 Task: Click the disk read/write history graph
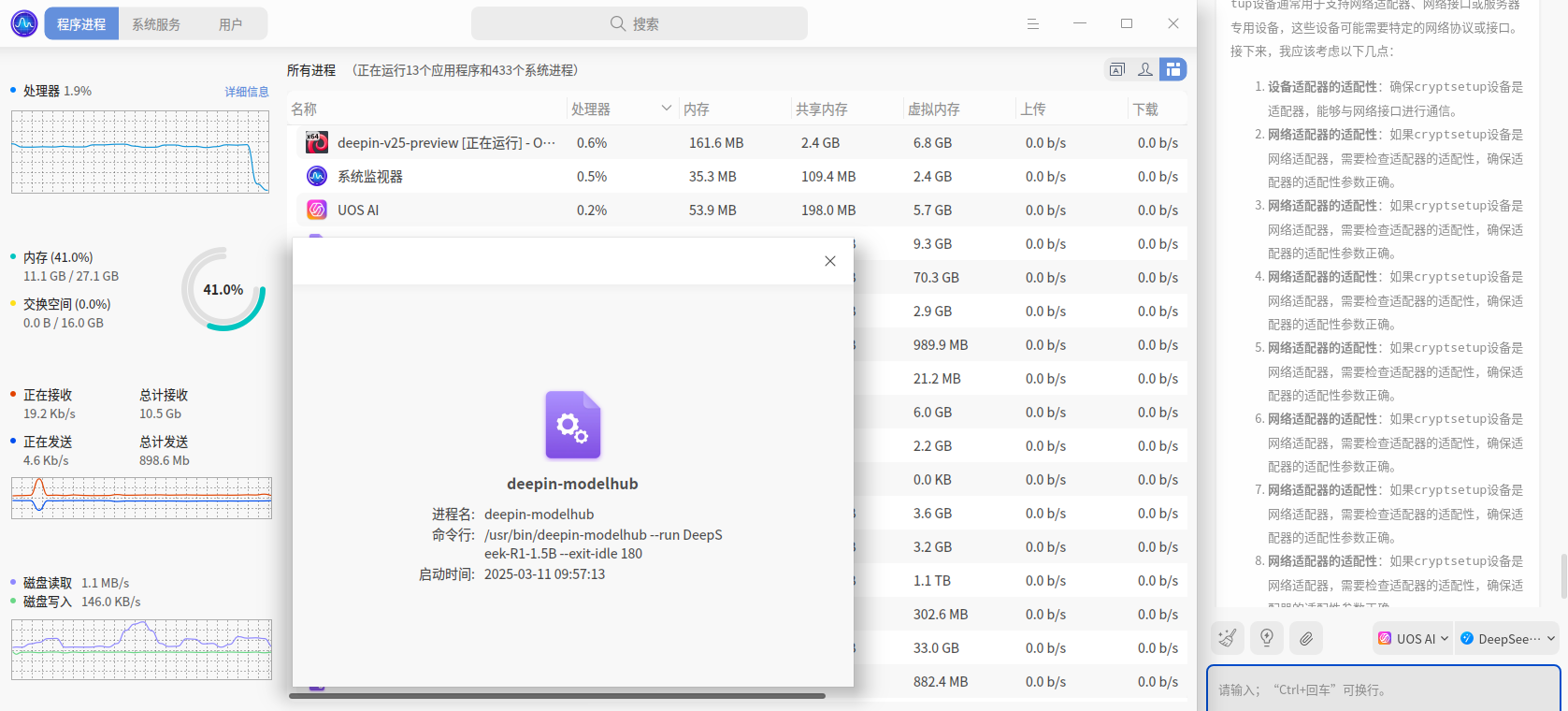(x=141, y=649)
